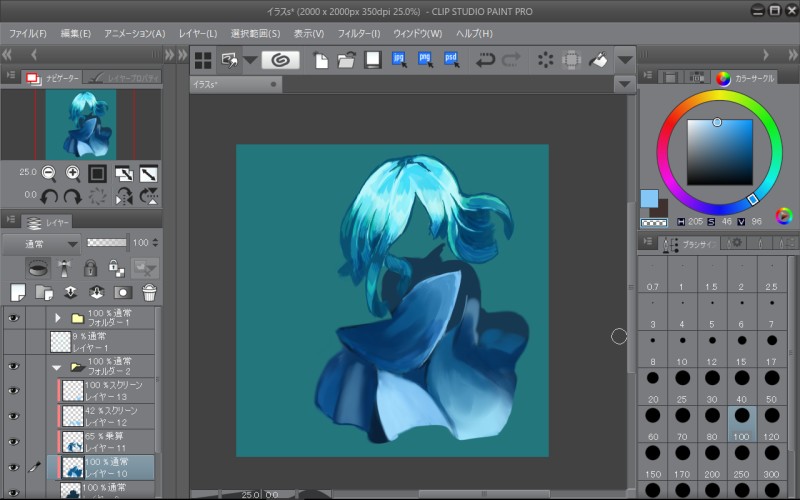Switch to the レイヤープロパティ tab
The width and height of the screenshot is (800, 500).
(121, 77)
